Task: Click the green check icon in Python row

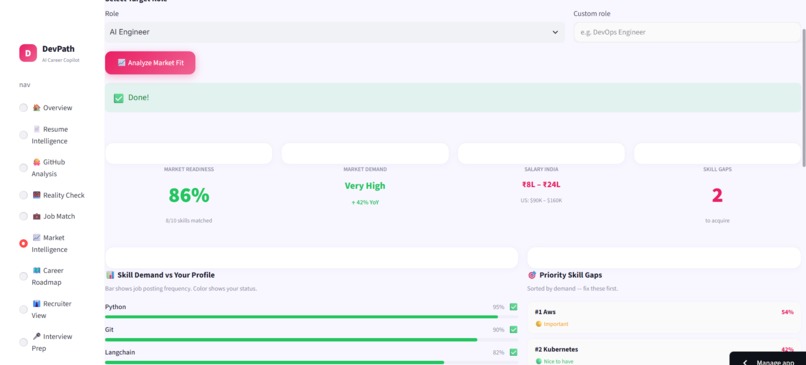Action: [x=513, y=307]
